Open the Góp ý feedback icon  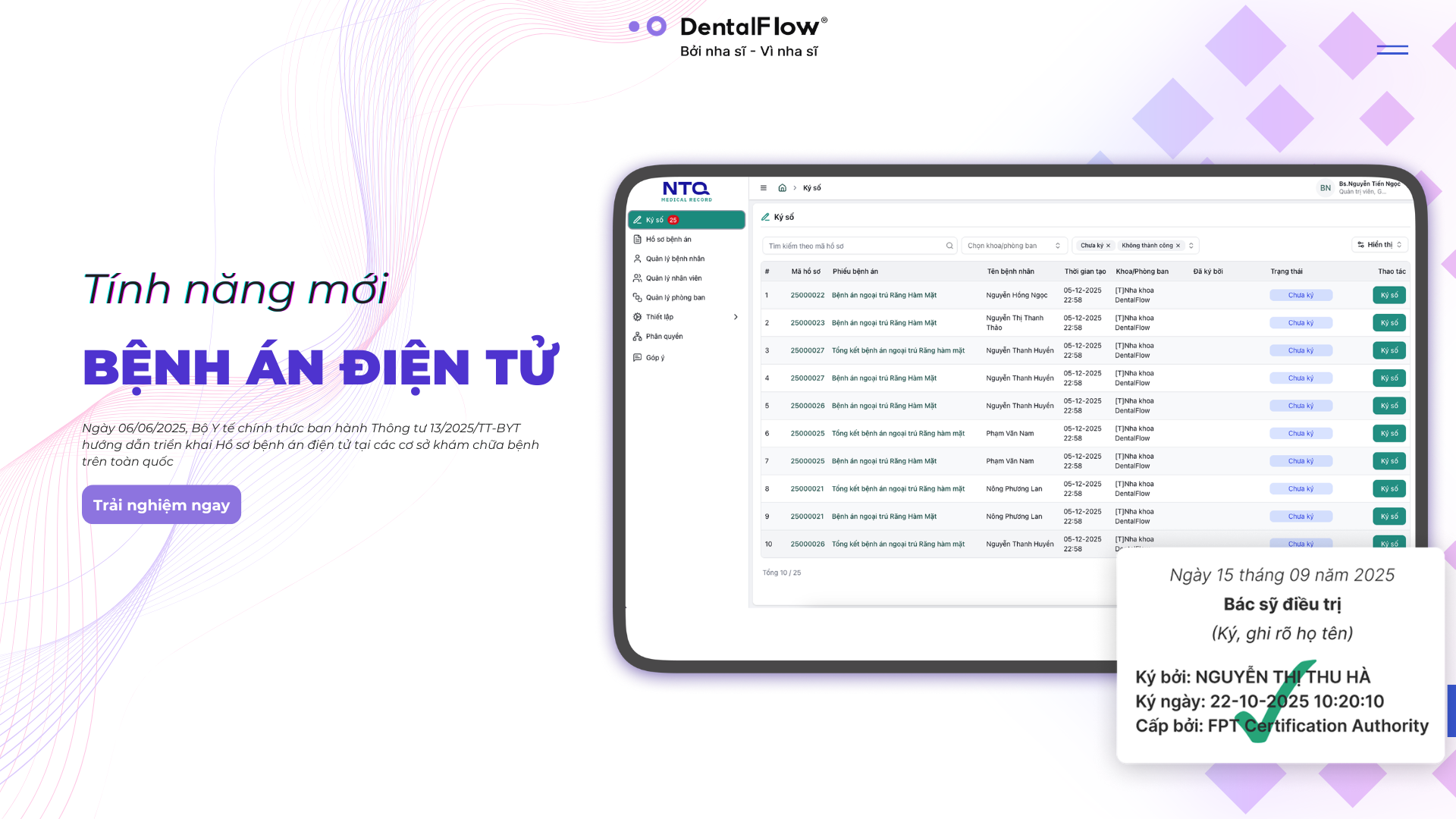click(x=638, y=358)
